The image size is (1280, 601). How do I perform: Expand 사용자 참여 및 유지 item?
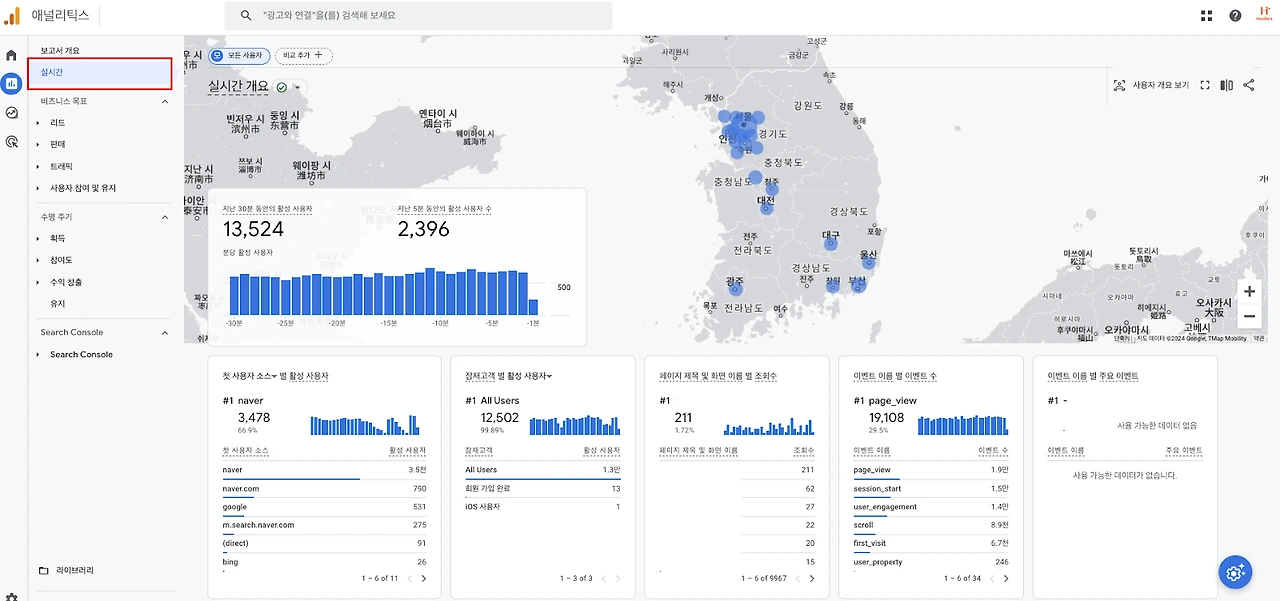point(39,188)
